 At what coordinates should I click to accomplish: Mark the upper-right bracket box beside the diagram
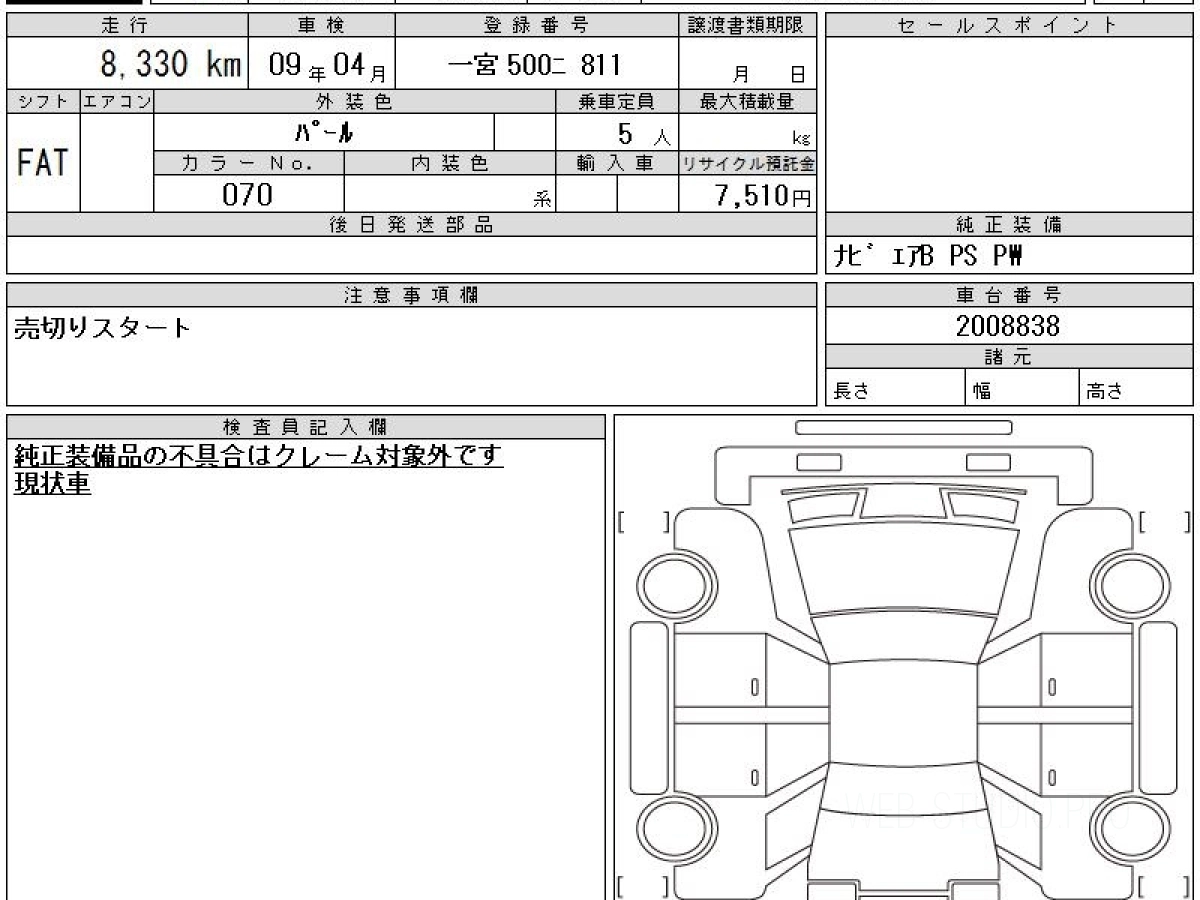click(1164, 522)
